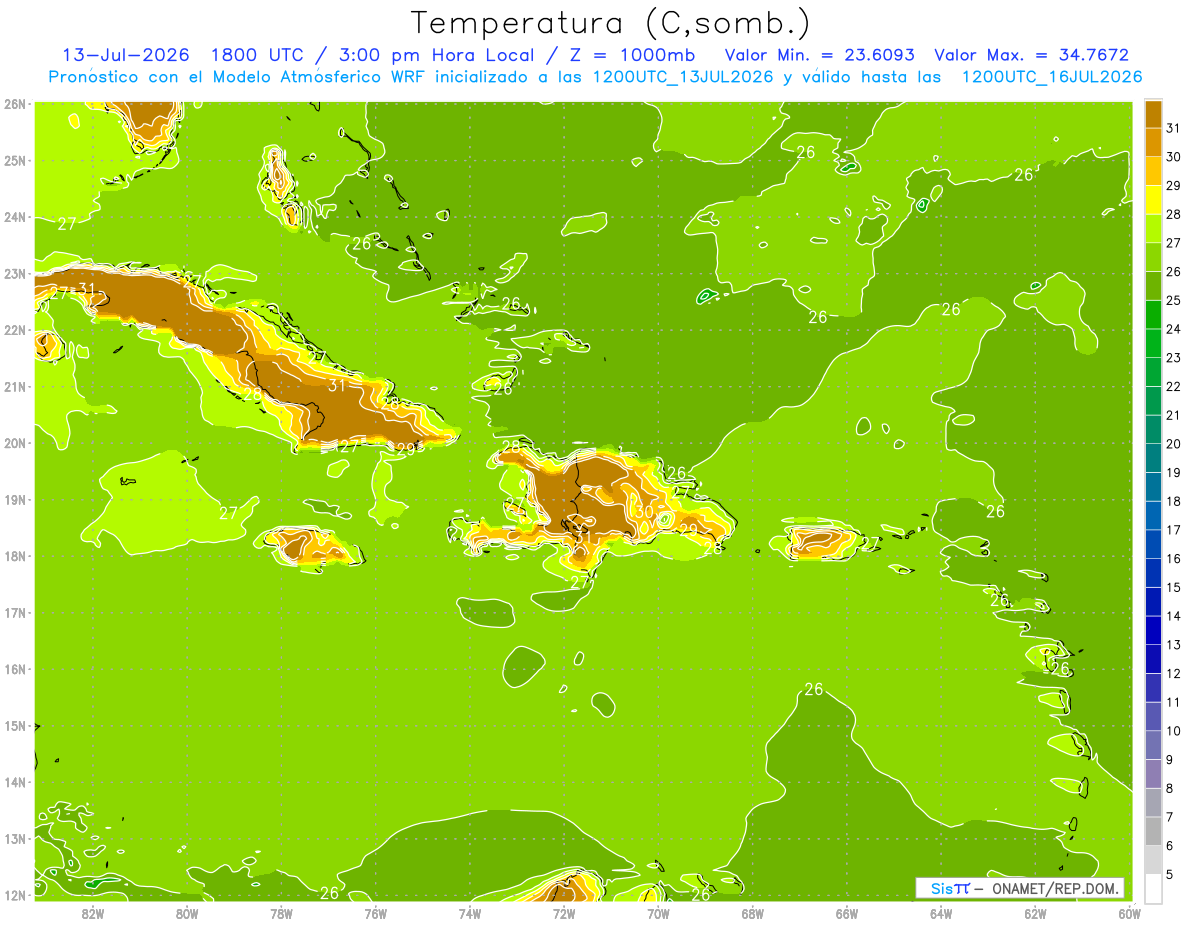
Task: Click the '5' value on the color scale
Action: (1170, 875)
